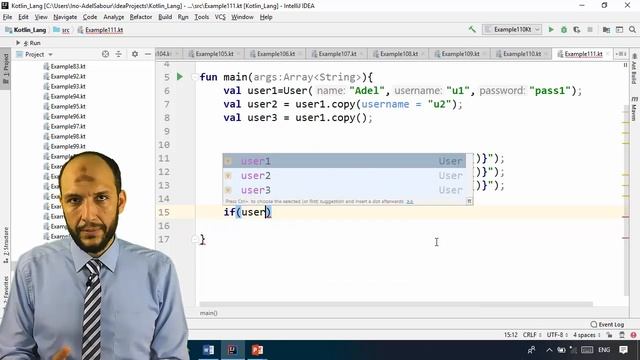Image resolution: width=640 pixels, height=360 pixels.
Task: Open the Example110Kt run configuration dropdown
Action: [512, 29]
